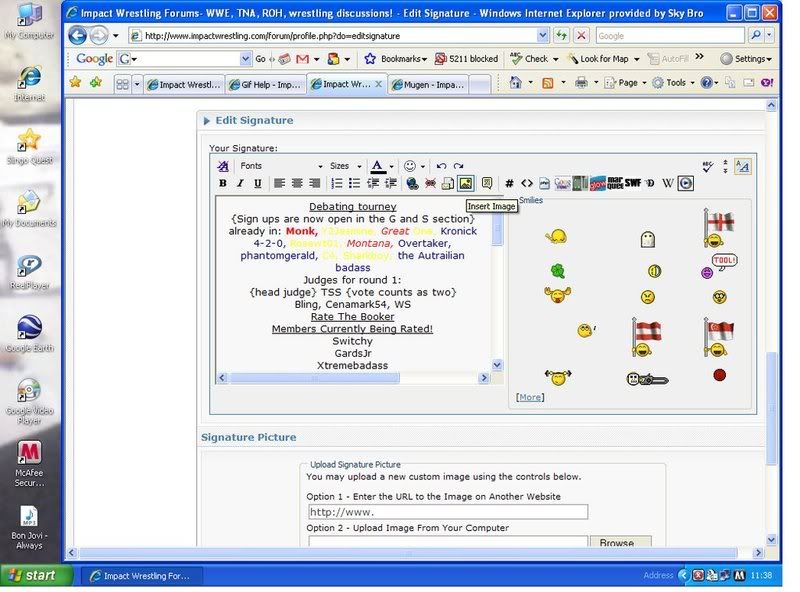800x592 pixels.
Task: Wrap selection in QUOTE tags
Action: [x=487, y=183]
